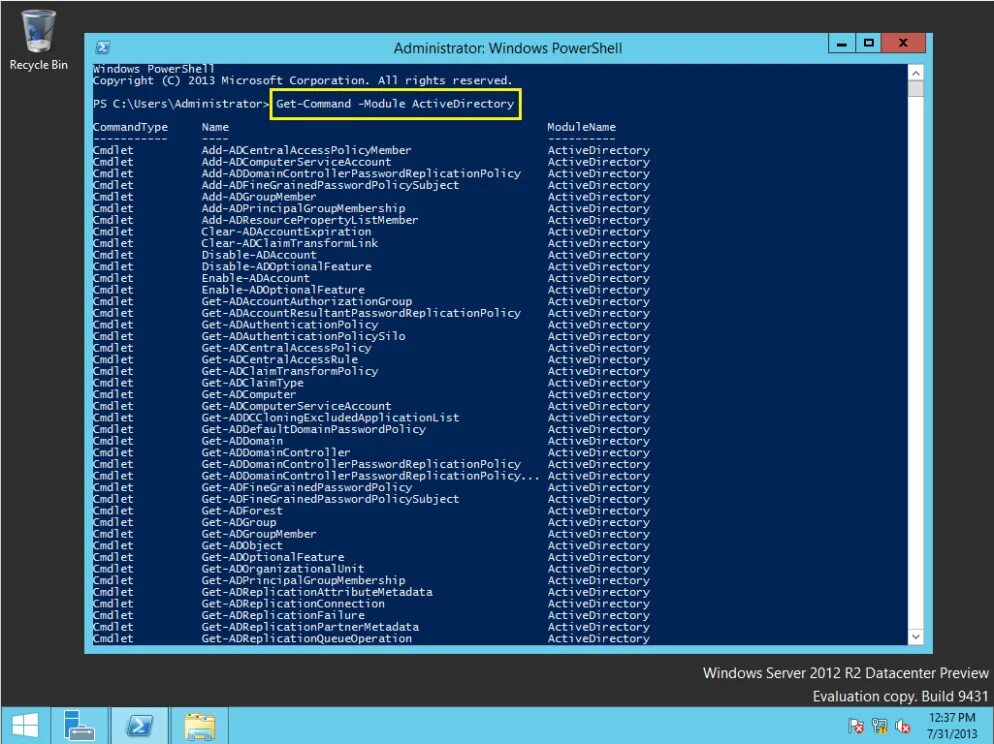This screenshot has height=744, width=994.
Task: Click the ModuleName column header
Action: (581, 127)
